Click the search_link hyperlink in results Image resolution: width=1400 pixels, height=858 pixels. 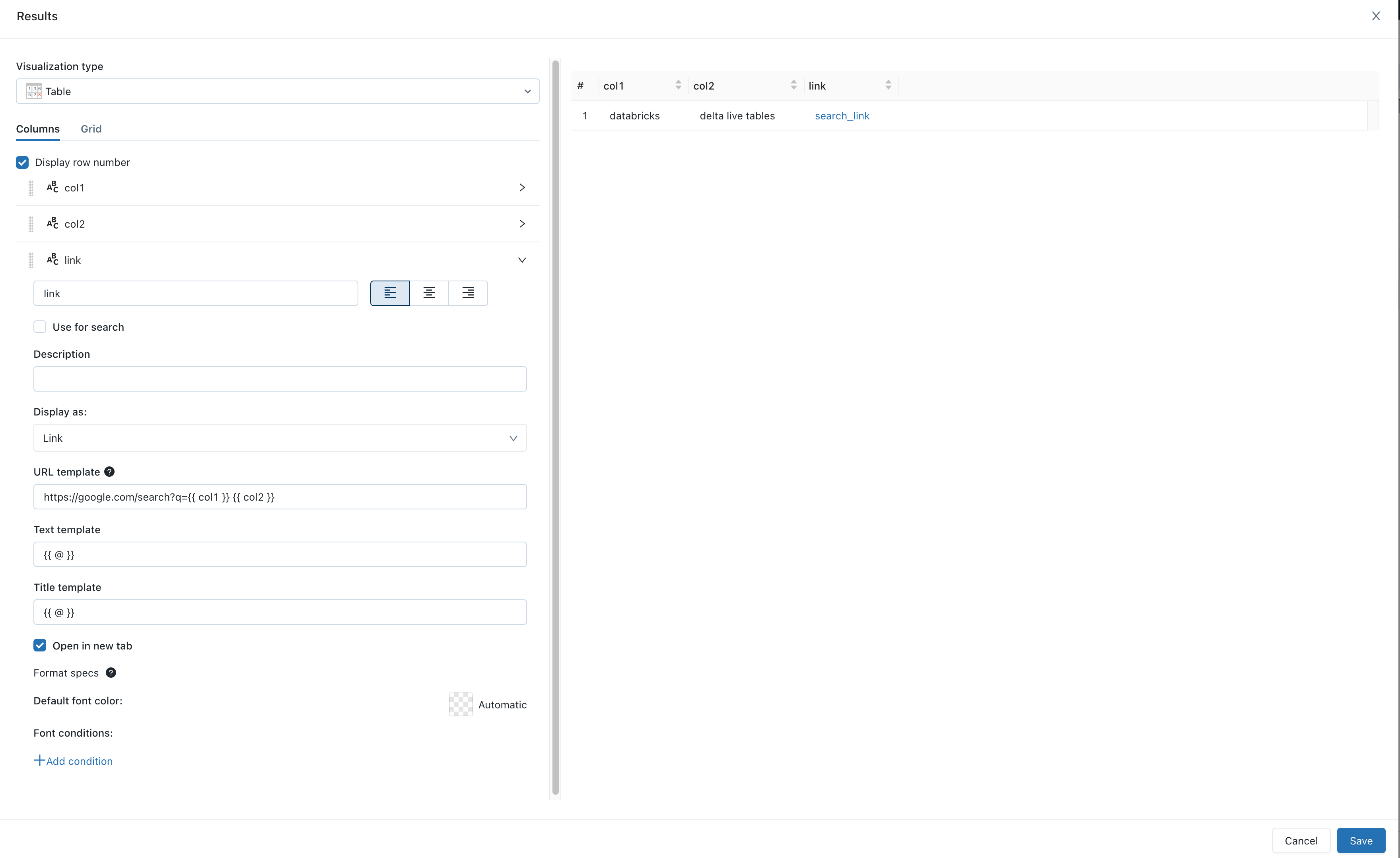coord(842,115)
